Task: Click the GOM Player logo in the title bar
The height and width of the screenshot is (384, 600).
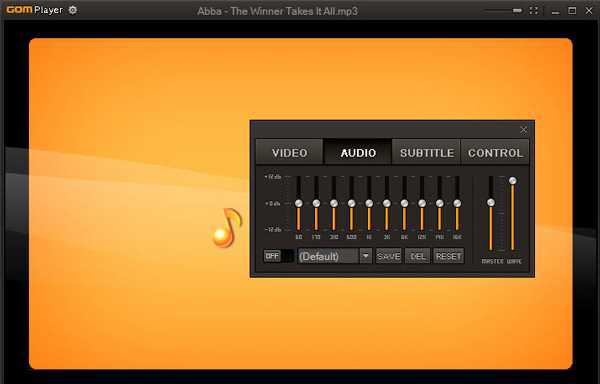Action: click(x=34, y=10)
